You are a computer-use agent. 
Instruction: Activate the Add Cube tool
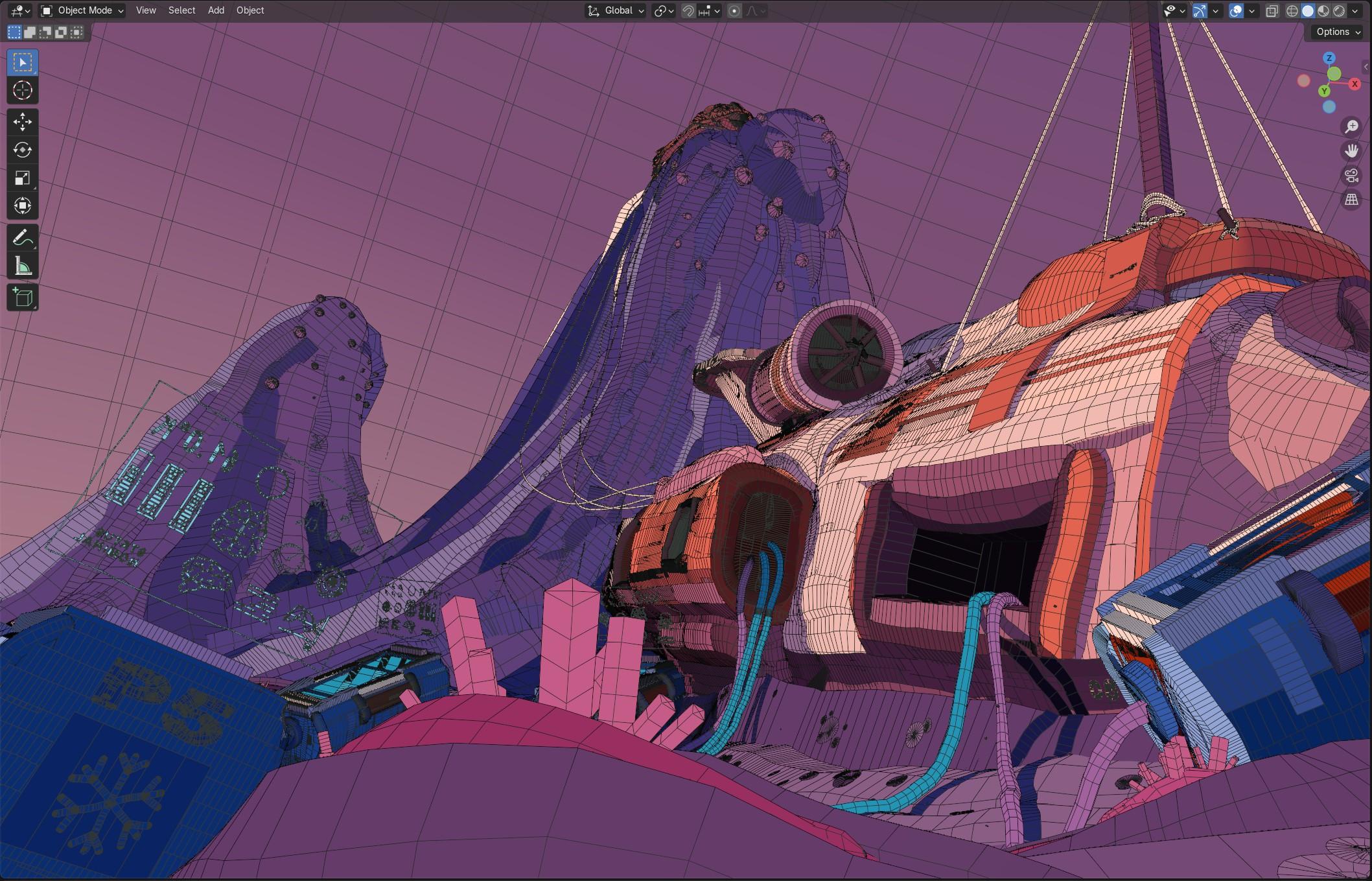point(23,298)
